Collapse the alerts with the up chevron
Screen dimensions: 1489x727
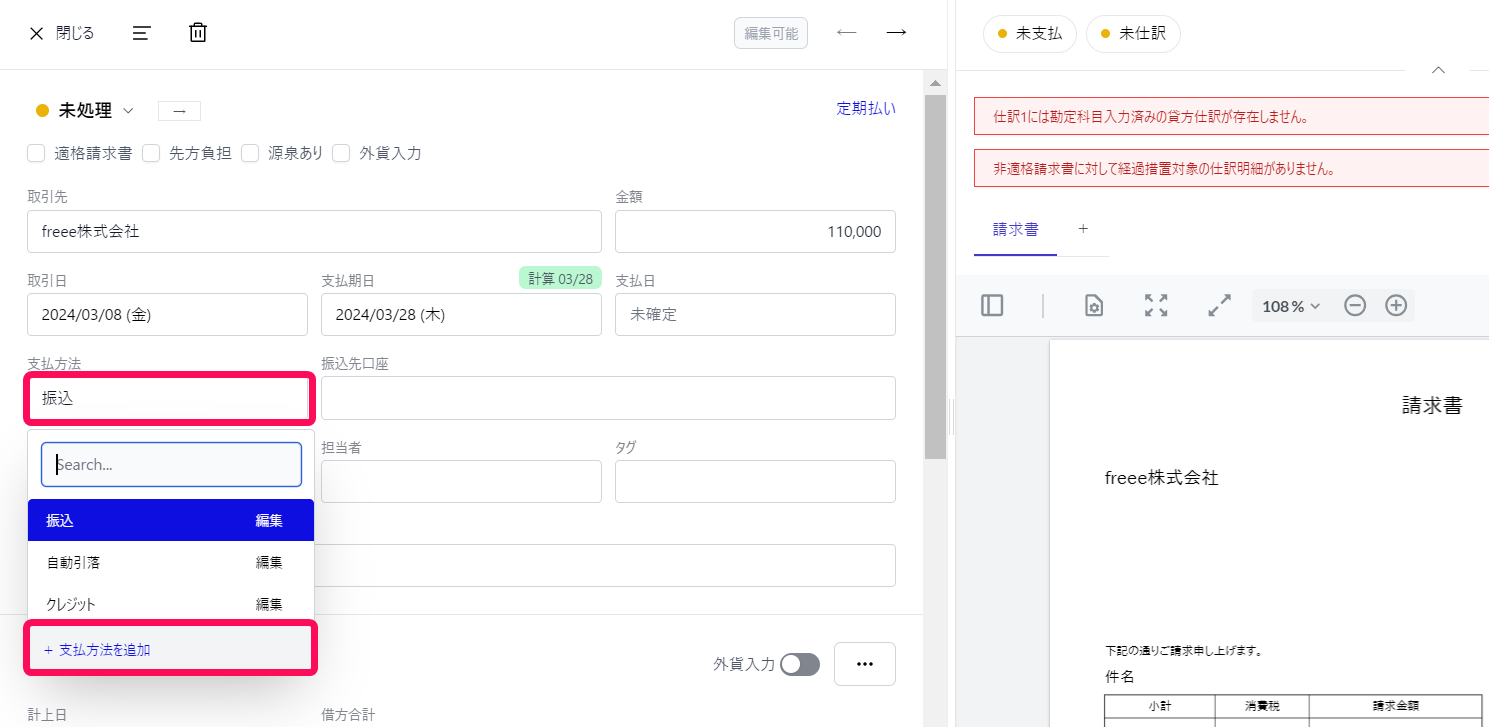pos(1438,70)
